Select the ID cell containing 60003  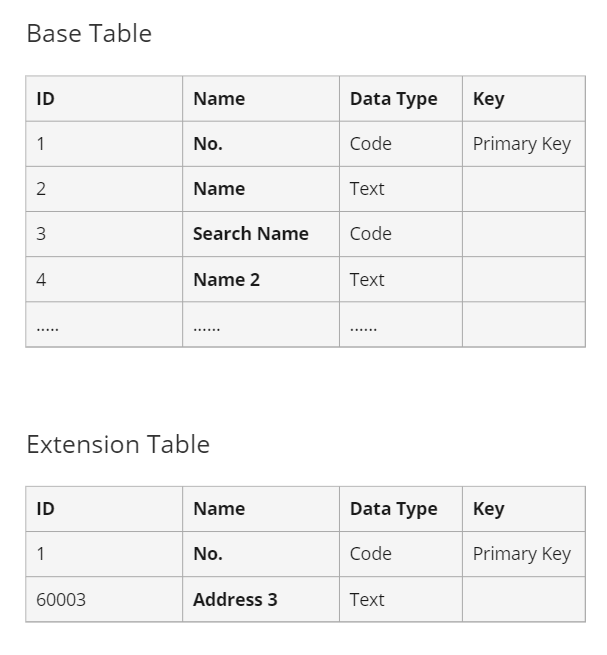61,600
